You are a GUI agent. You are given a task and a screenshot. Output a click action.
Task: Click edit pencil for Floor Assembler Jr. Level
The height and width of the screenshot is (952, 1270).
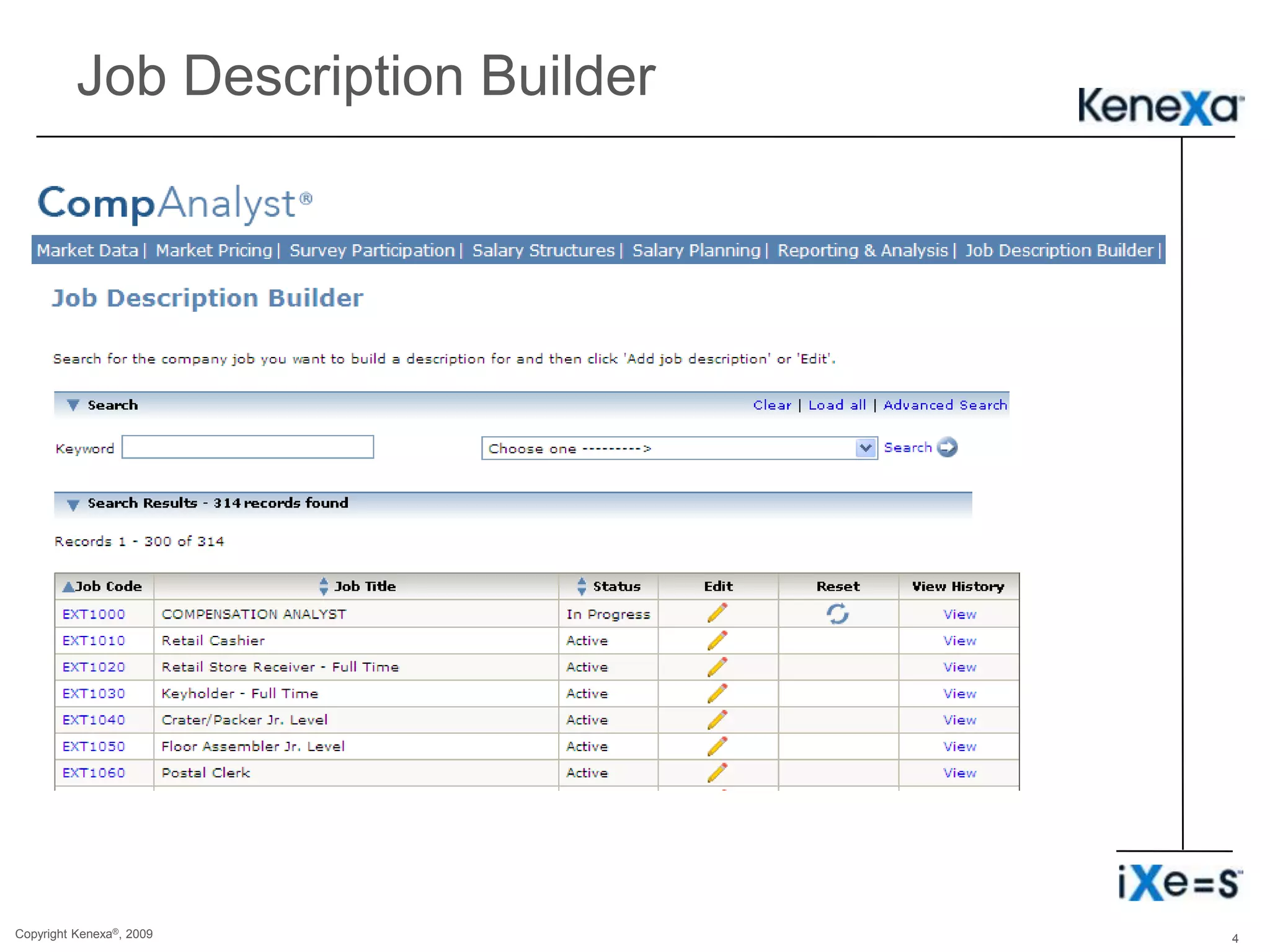[x=717, y=746]
